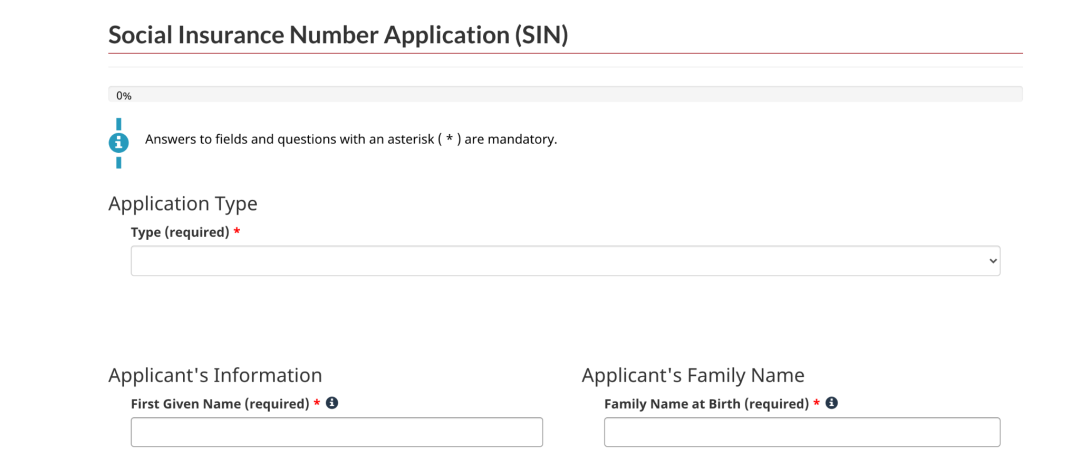
Task: Click the Applicant's Information section heading
Action: tap(215, 375)
